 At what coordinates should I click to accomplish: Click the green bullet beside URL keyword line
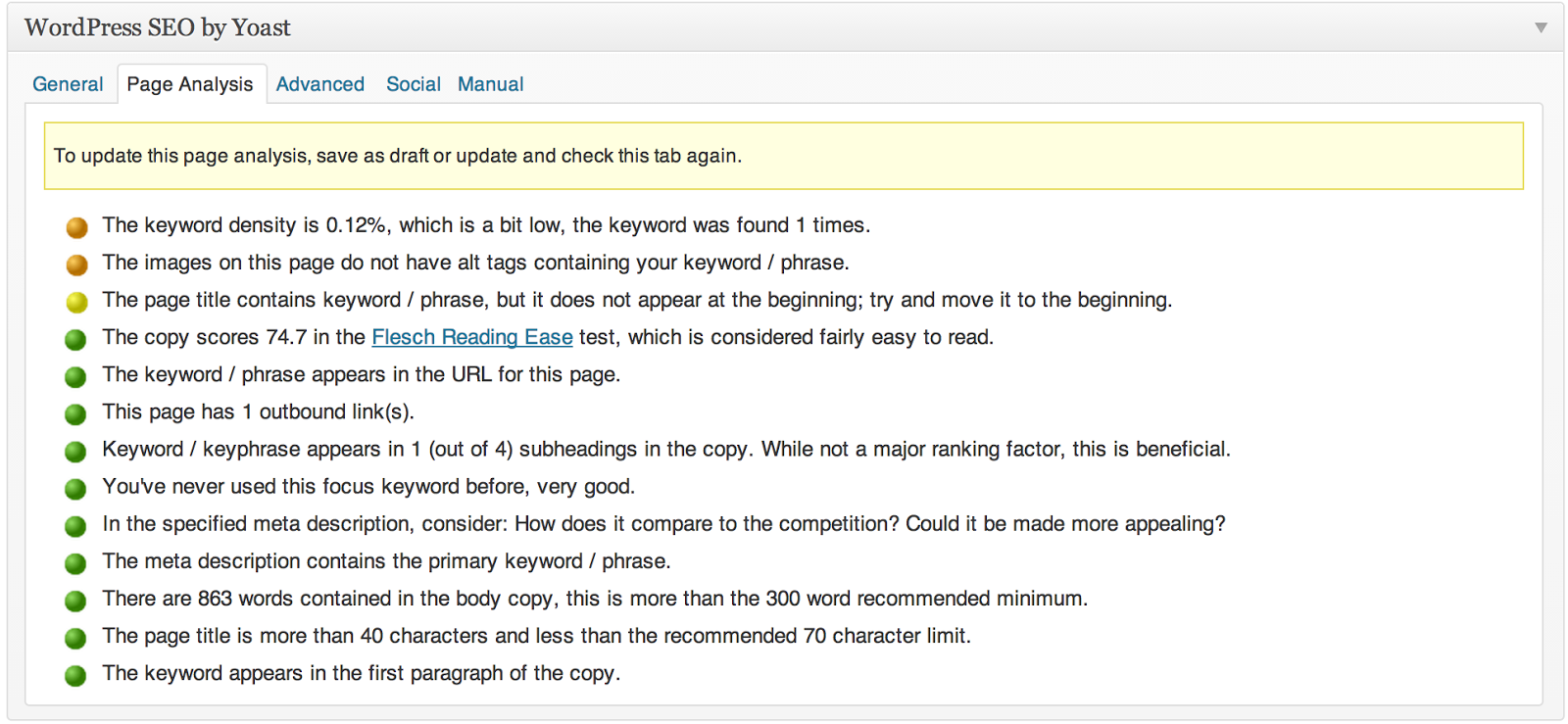pos(75,376)
